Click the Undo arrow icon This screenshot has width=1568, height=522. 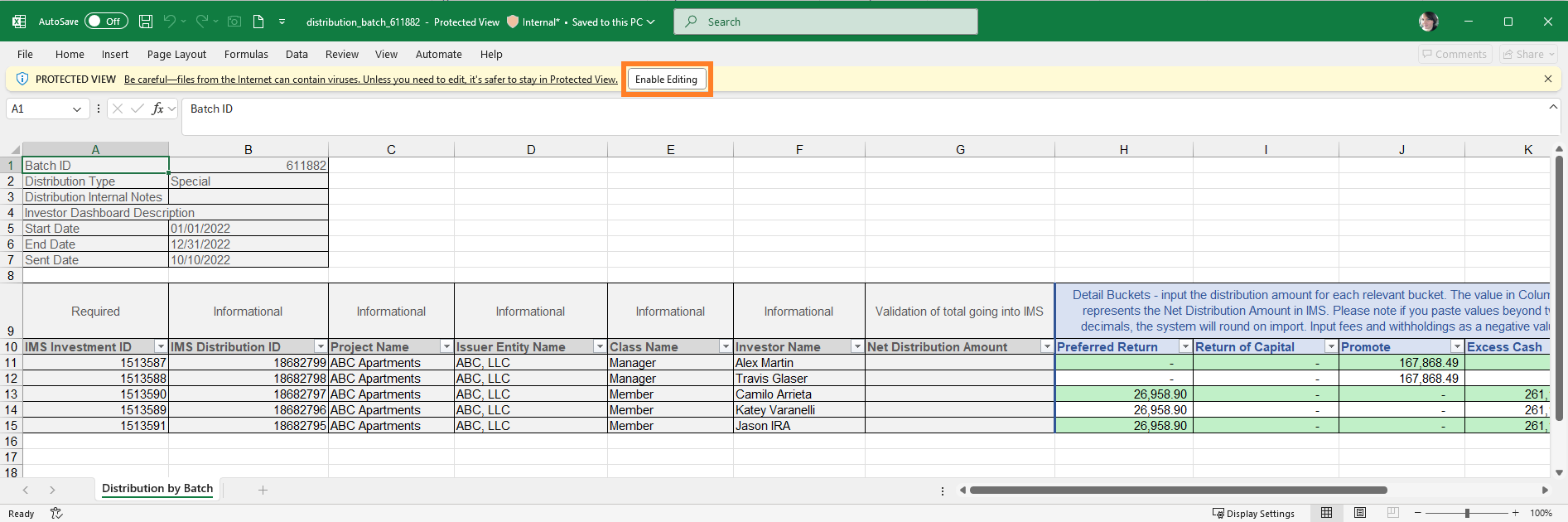tap(169, 22)
